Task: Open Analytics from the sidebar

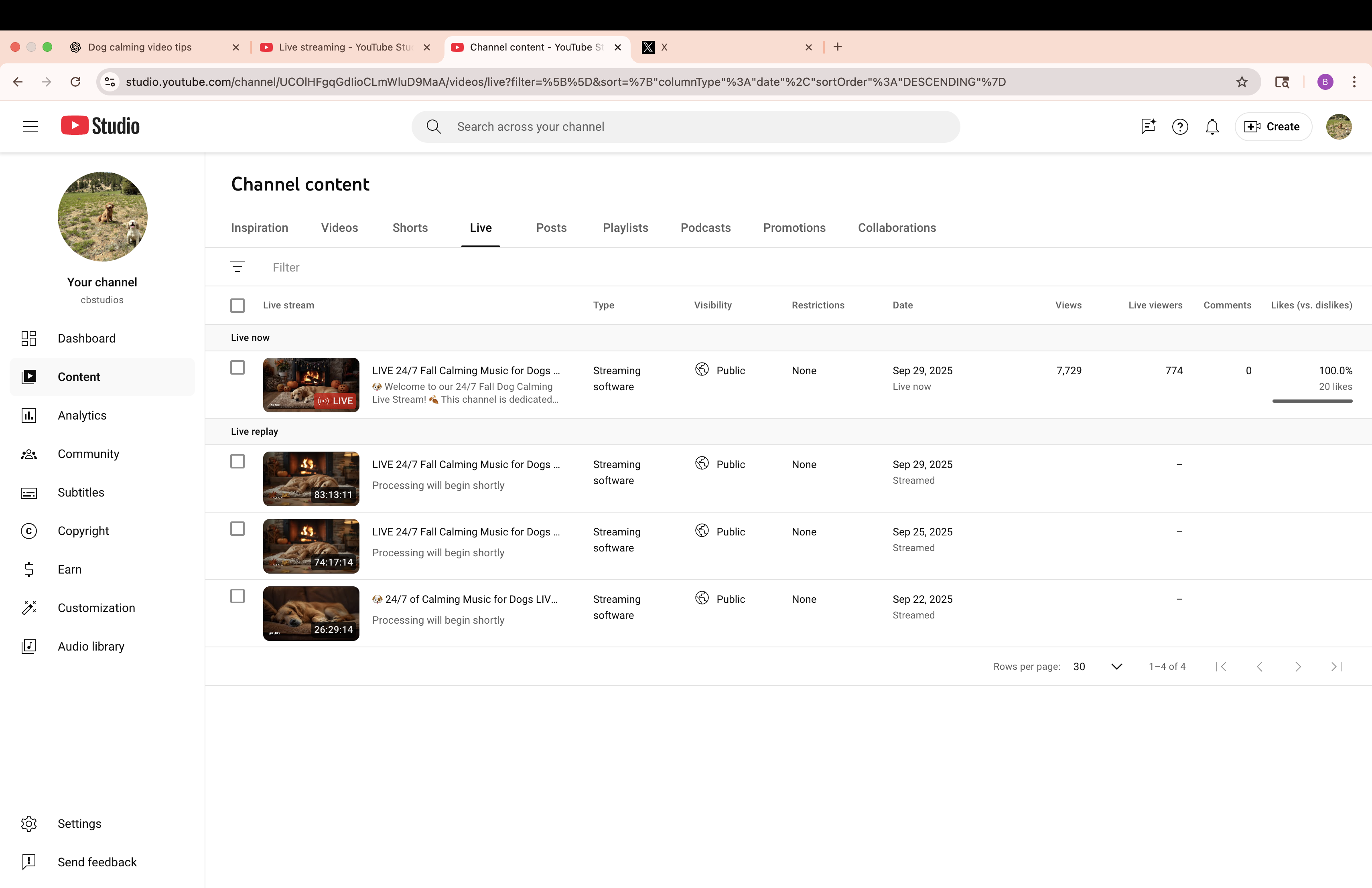Action: pyautogui.click(x=82, y=416)
